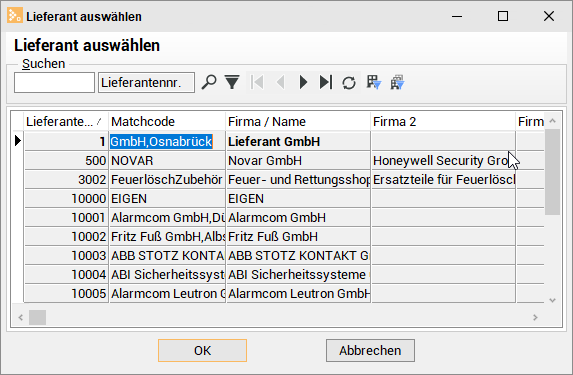Confirm selection with OK button

pos(202,351)
